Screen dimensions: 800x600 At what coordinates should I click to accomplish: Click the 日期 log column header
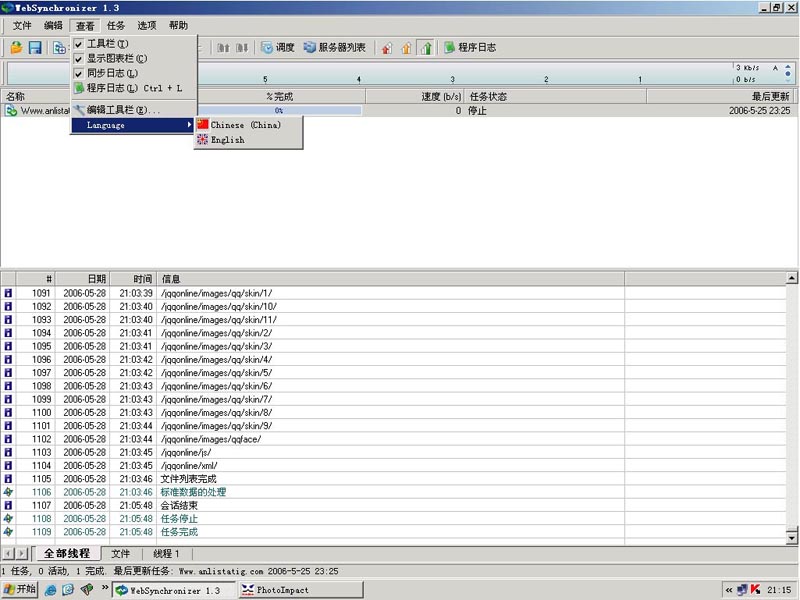point(83,279)
